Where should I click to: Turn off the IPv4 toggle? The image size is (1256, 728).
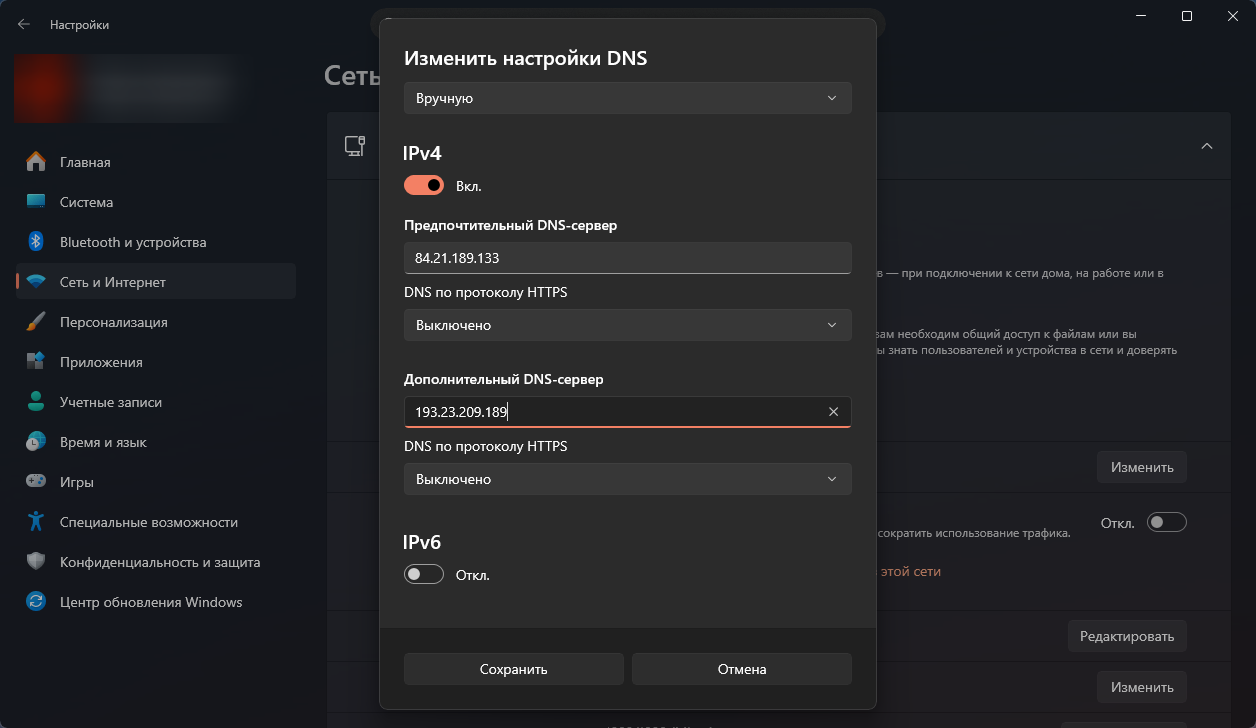[x=424, y=186]
